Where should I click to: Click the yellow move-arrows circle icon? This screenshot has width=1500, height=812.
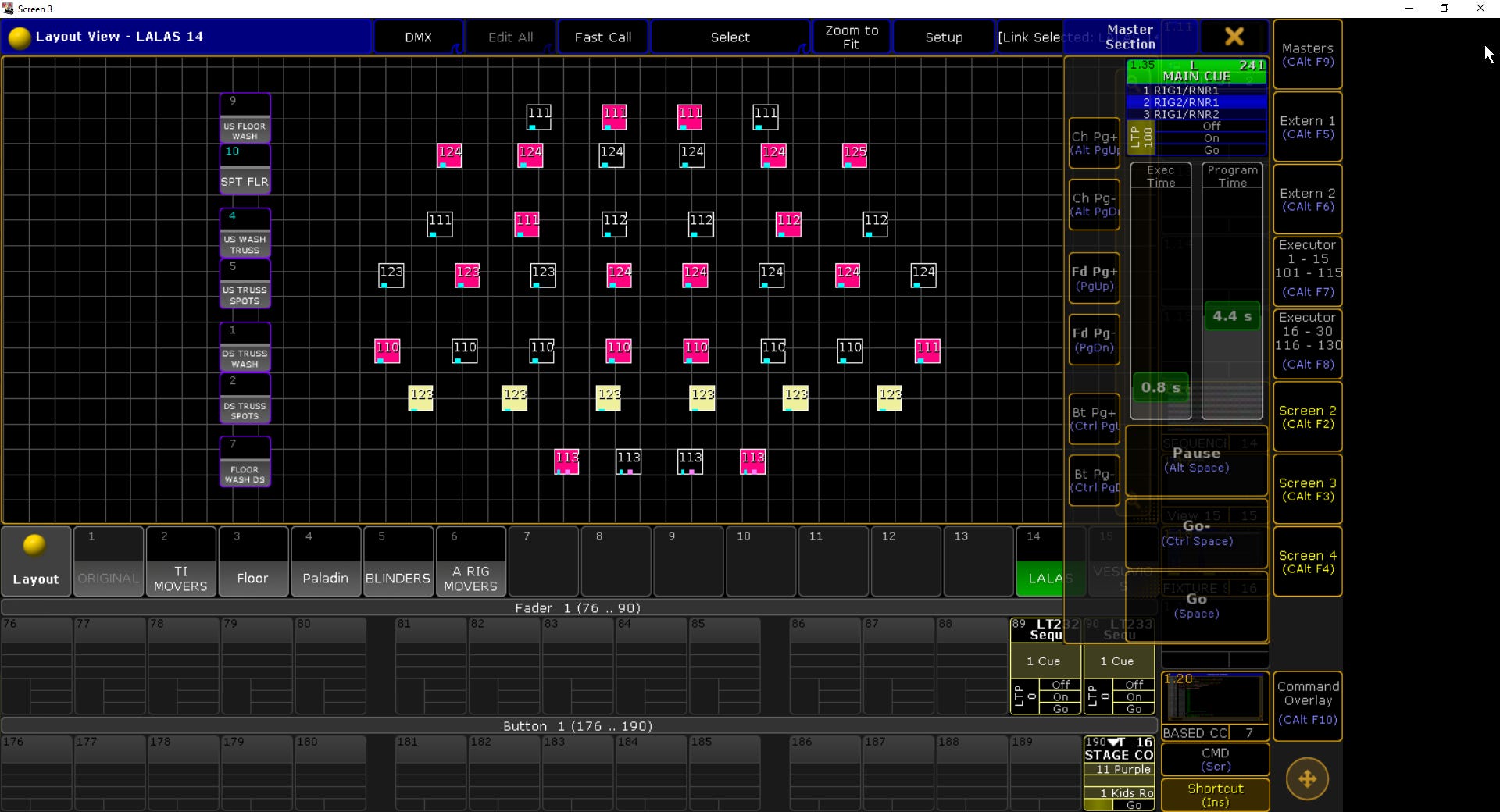pos(1307,778)
